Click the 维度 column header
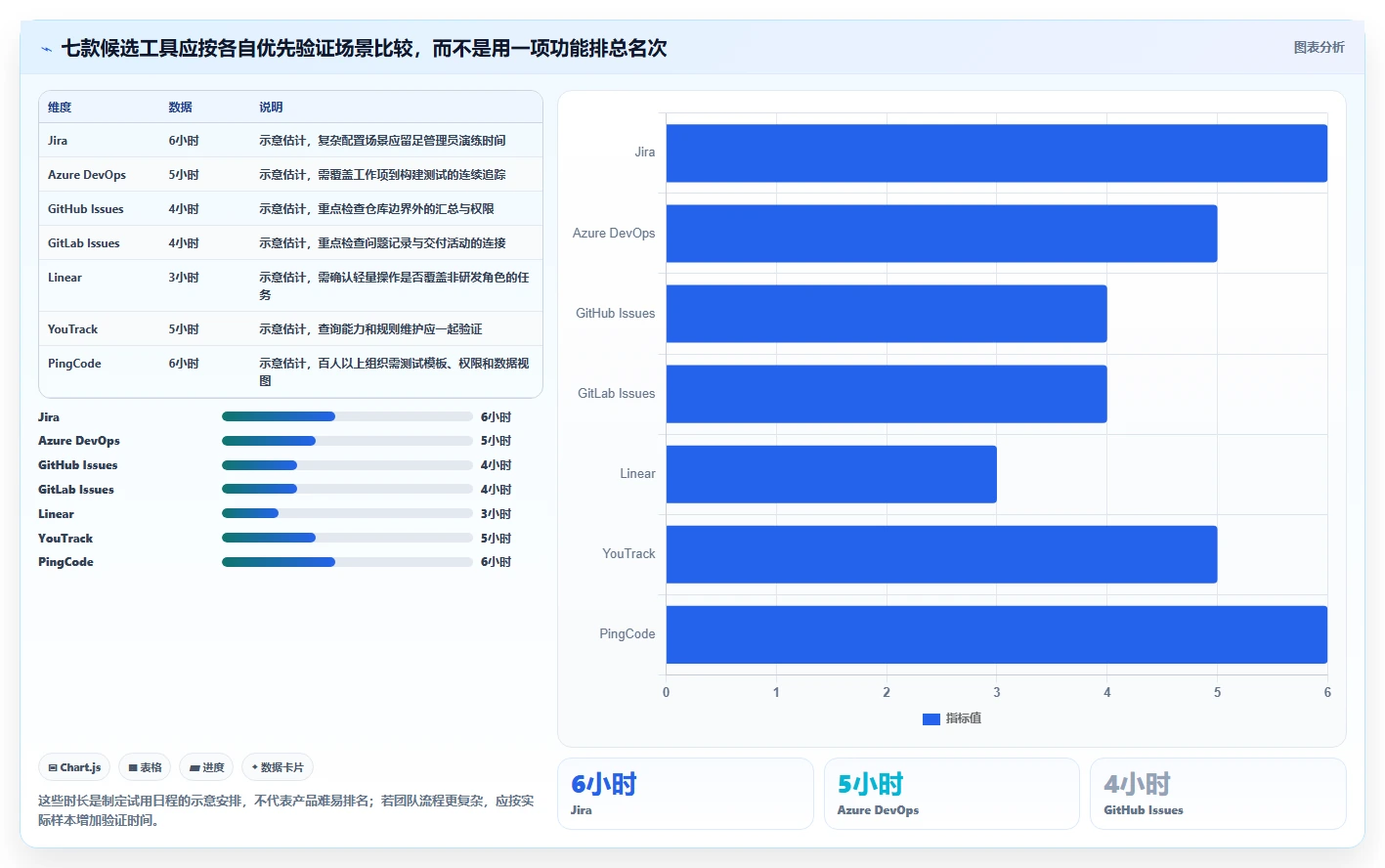 point(60,108)
